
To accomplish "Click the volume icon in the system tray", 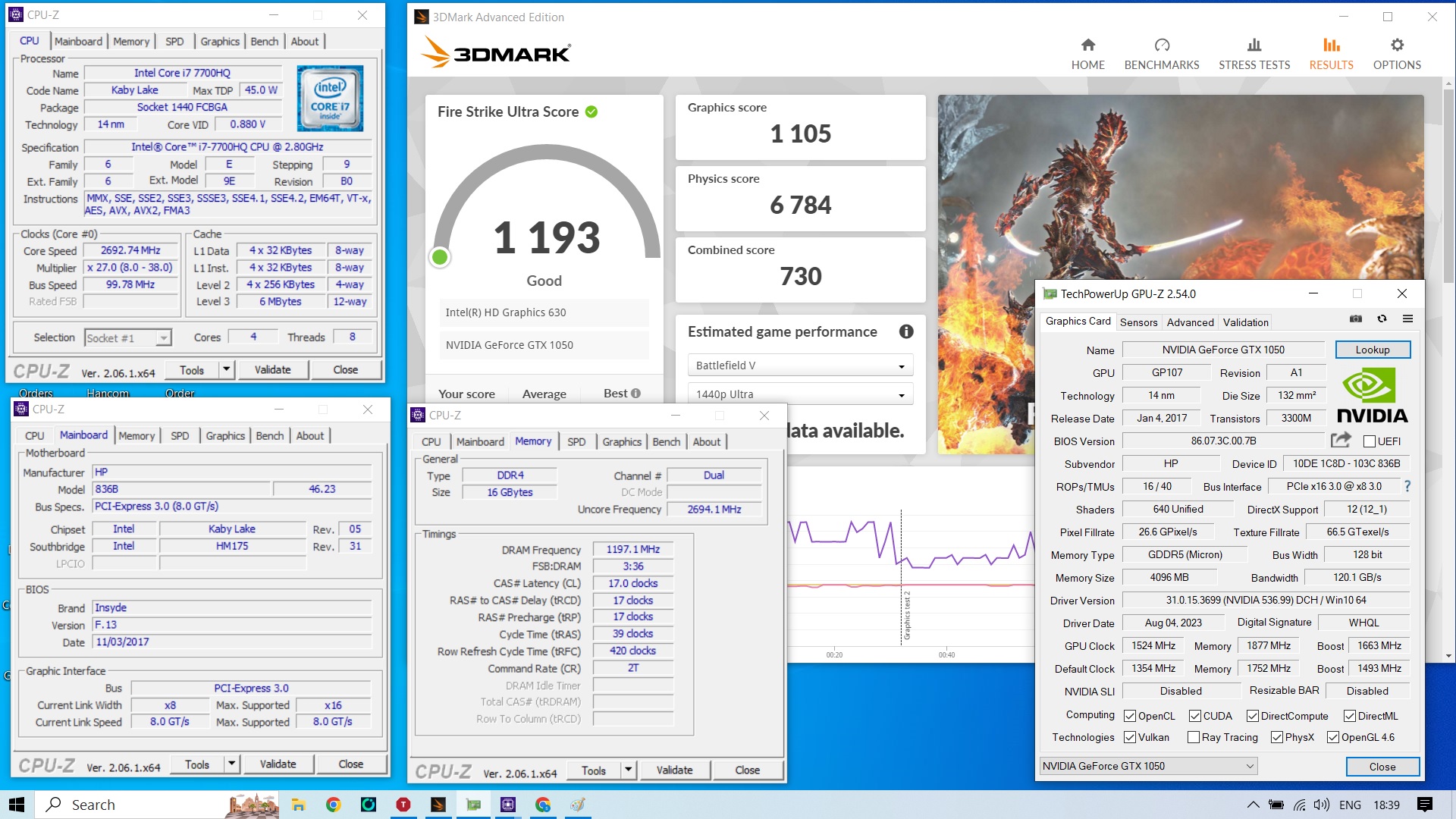I will click(x=1321, y=805).
